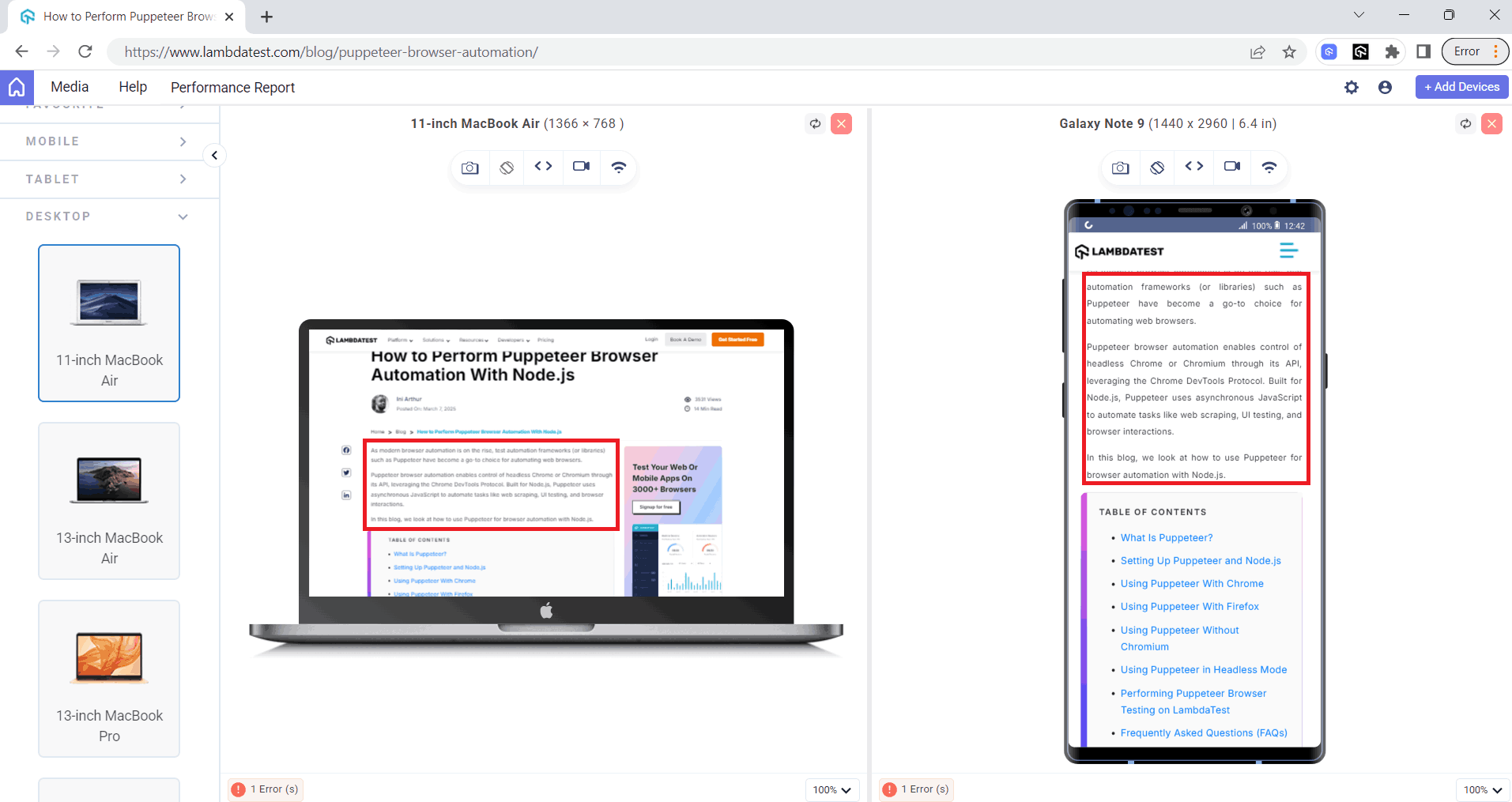Open the zoom percentage dropdown for MacBook Air

click(831, 789)
